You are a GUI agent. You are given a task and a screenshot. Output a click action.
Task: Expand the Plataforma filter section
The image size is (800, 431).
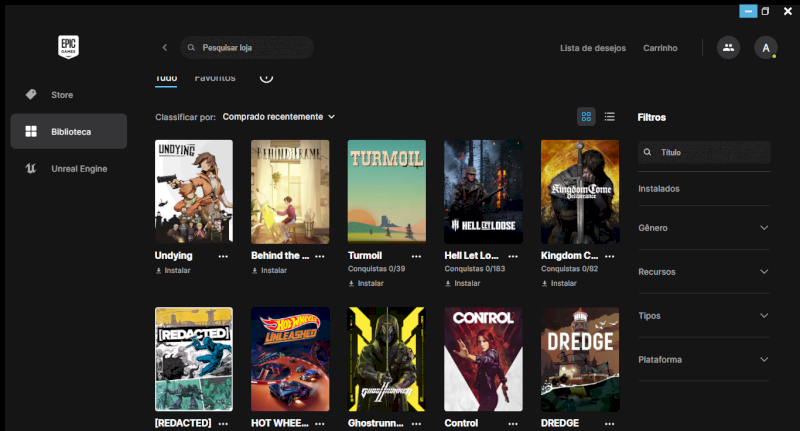click(x=704, y=360)
